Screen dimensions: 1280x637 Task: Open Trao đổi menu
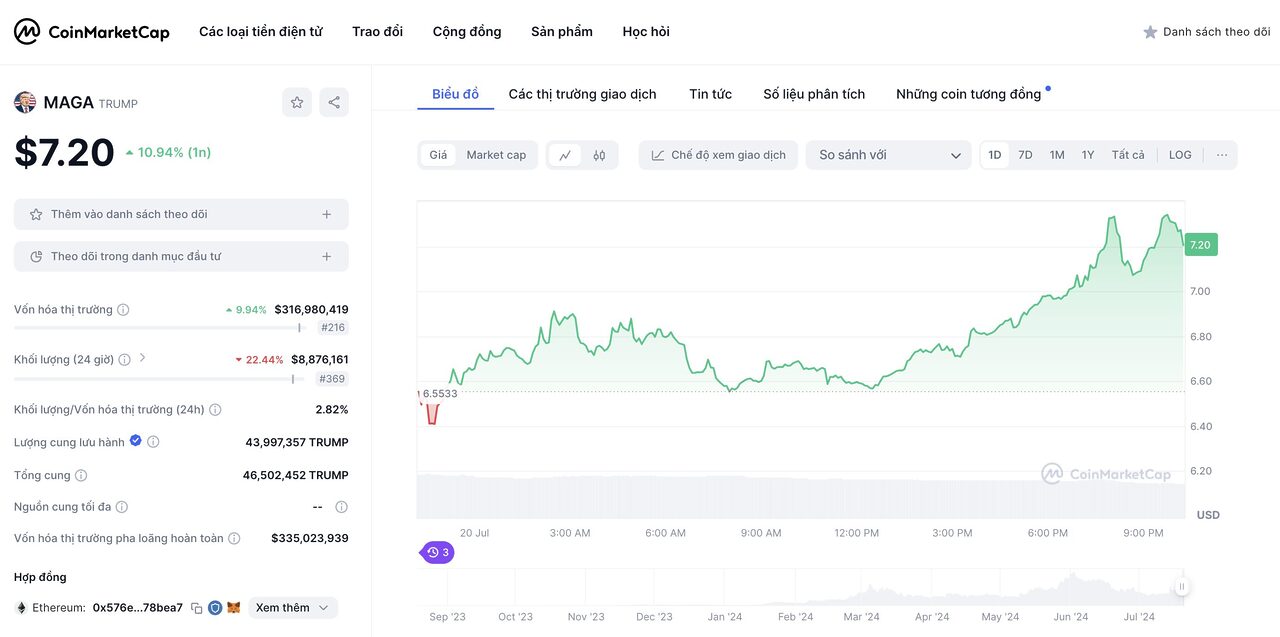coord(377,32)
